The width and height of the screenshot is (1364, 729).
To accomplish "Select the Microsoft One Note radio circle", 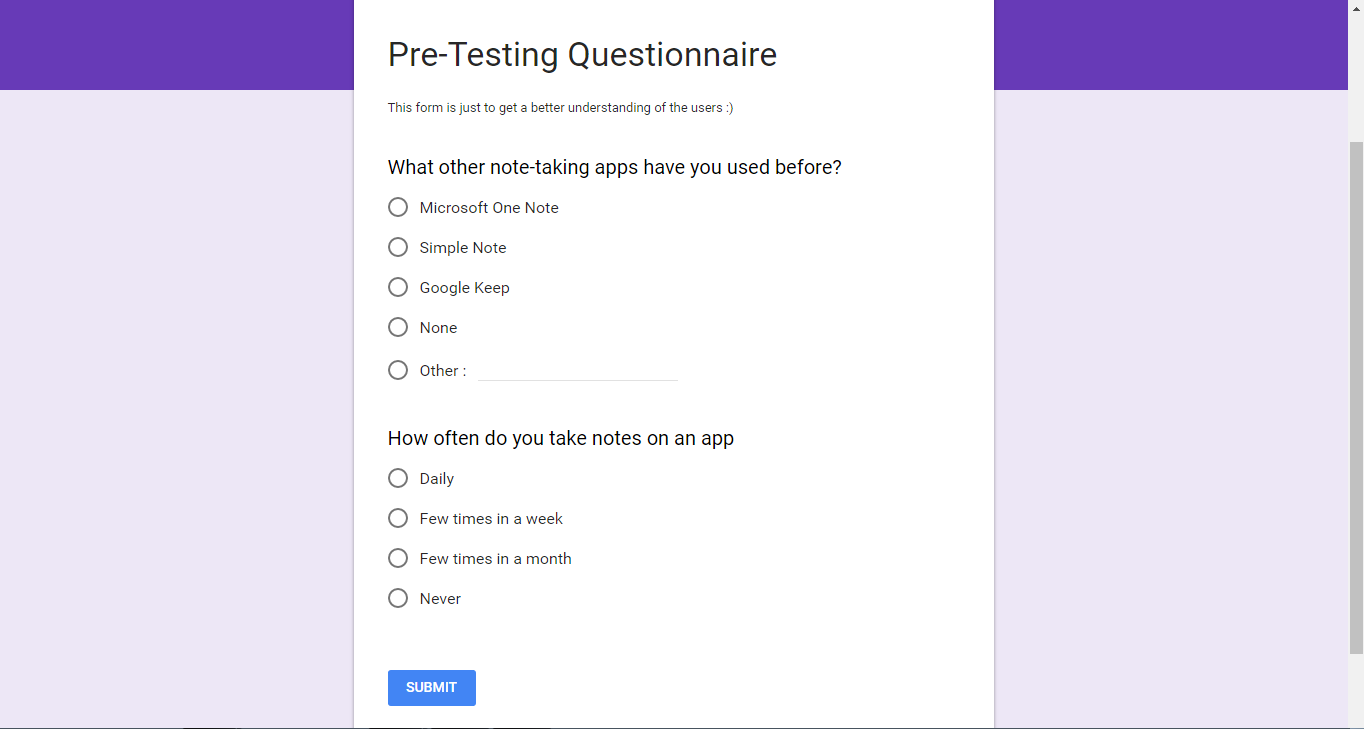I will click(x=398, y=207).
